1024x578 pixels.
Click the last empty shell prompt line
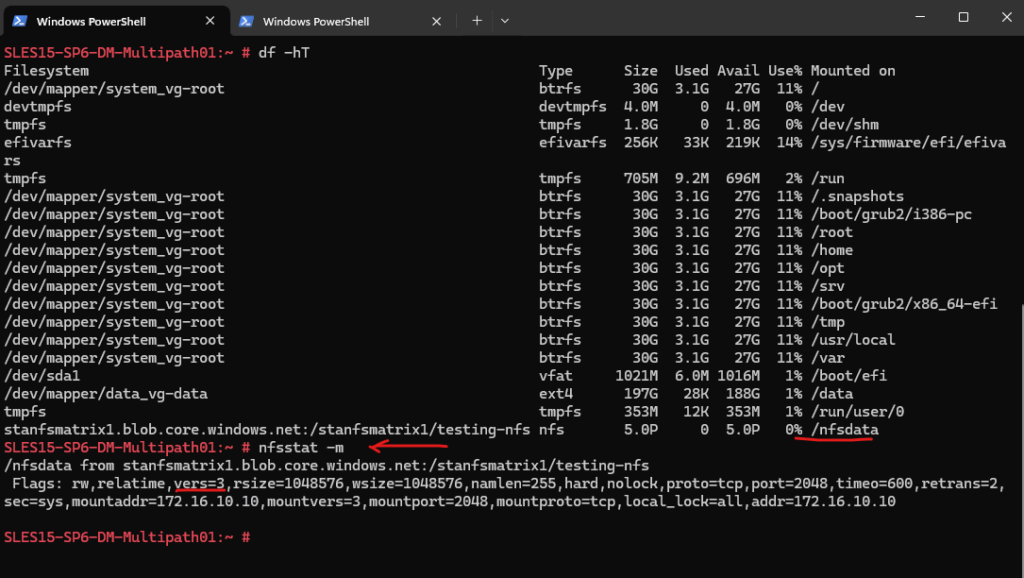127,538
